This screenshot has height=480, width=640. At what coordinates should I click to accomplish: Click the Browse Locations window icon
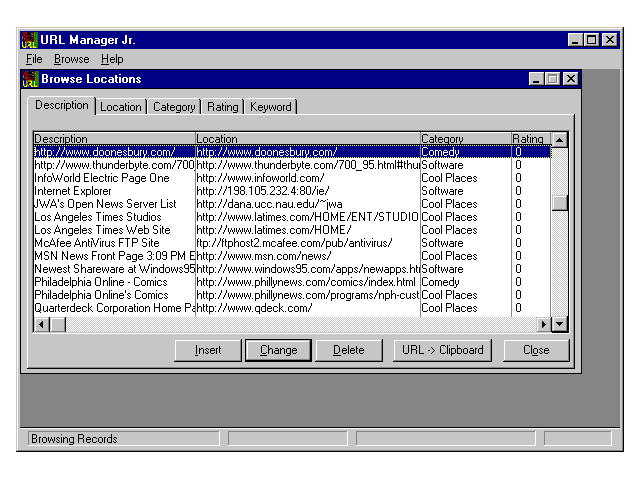[x=30, y=79]
